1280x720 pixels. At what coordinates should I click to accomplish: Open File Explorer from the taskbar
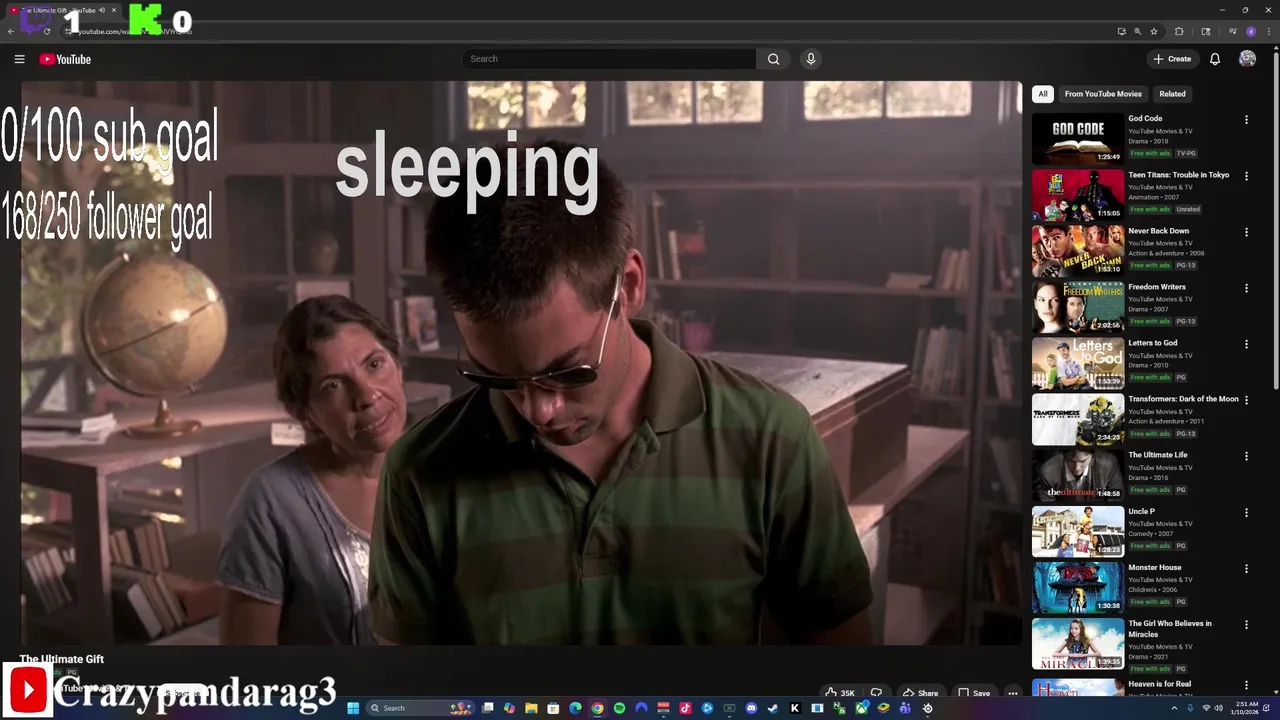(x=531, y=708)
